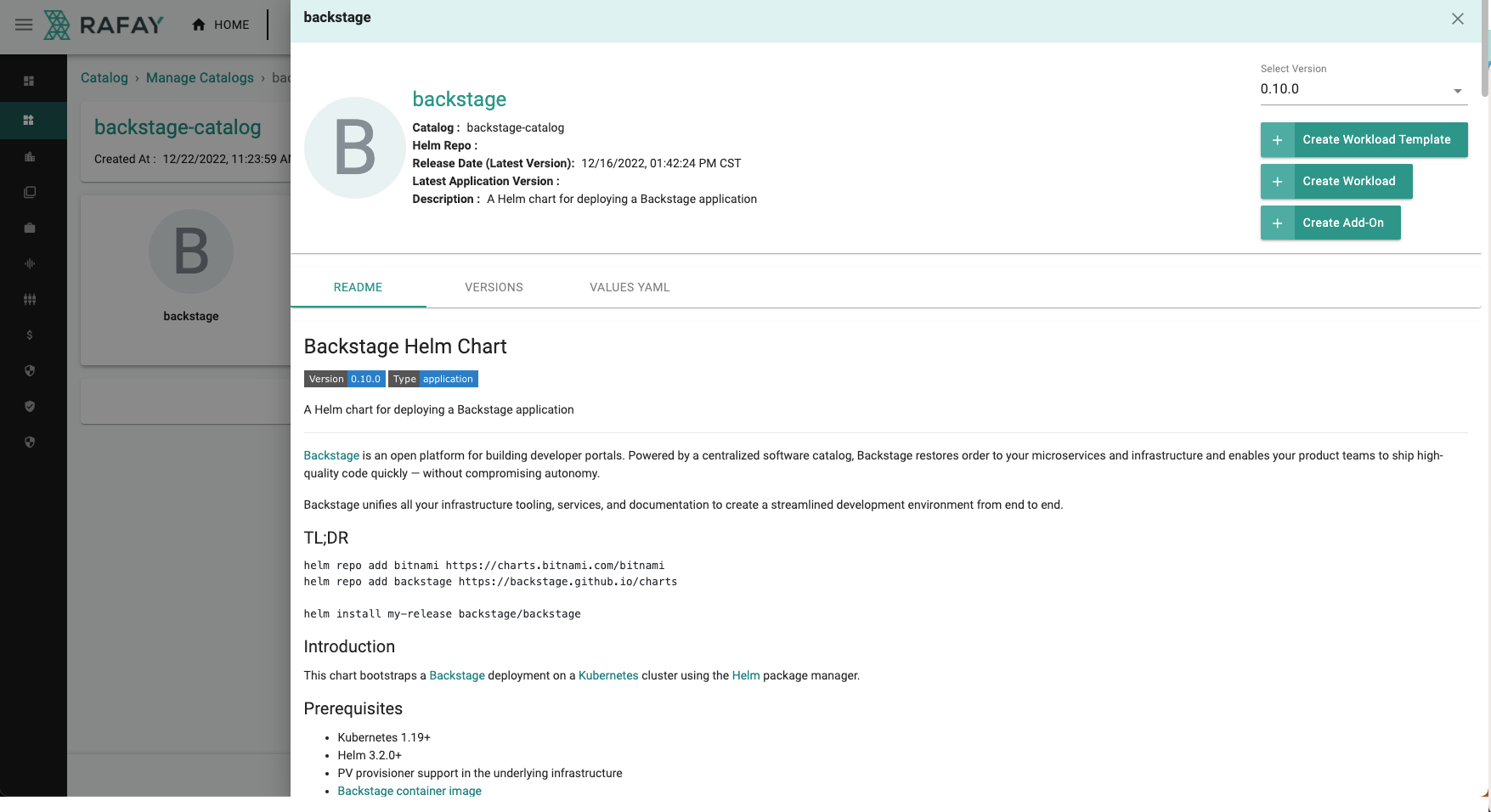Open the backstage chart title link
This screenshot has width=1491, height=812.
(460, 99)
